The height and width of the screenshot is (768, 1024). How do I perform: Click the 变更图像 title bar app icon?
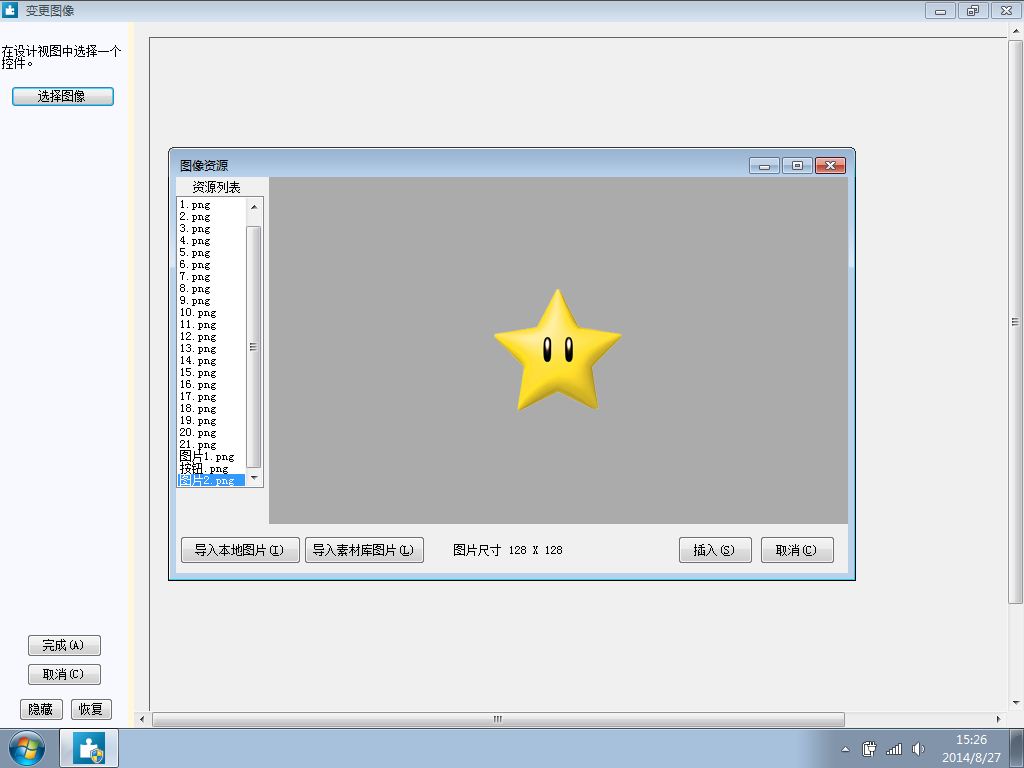pos(10,10)
